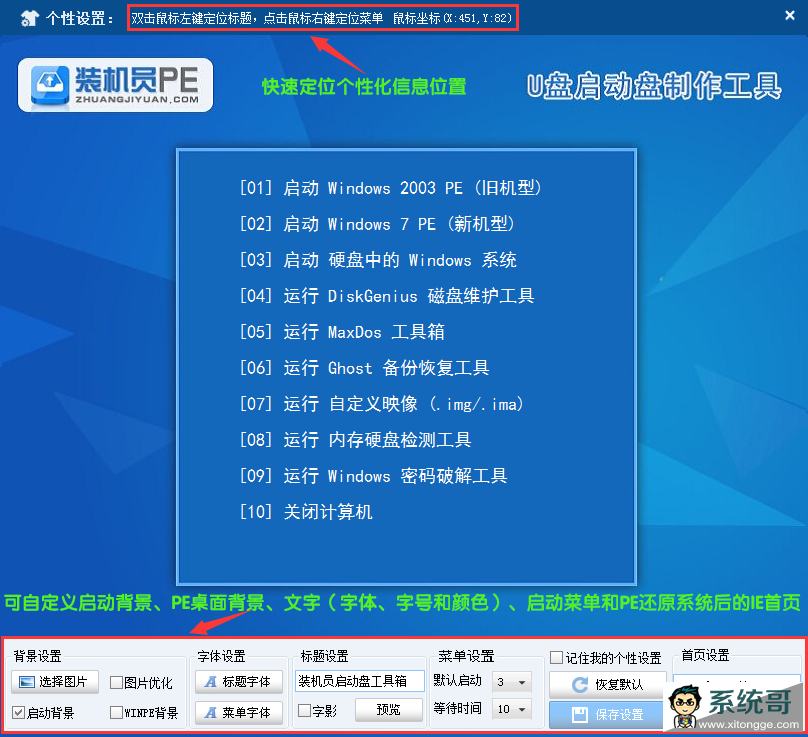Expand the 默认启动 dropdown showing 3
The image size is (808, 737).
point(512,682)
